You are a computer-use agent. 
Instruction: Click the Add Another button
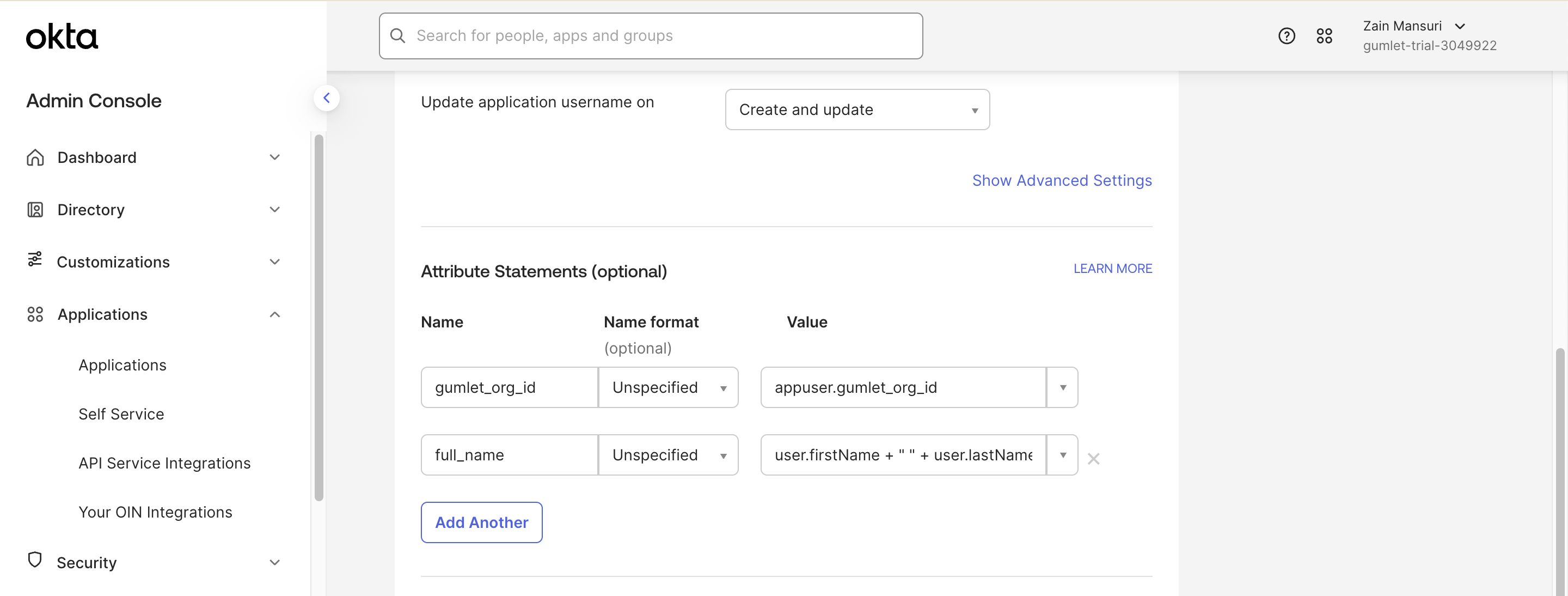point(481,522)
